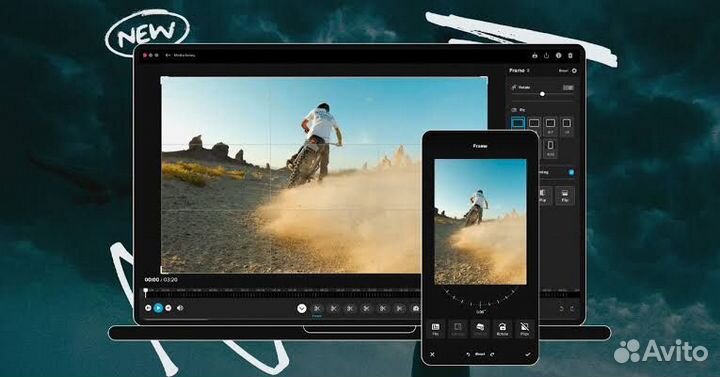Click Reset on the phone bottom bar
Image resolution: width=720 pixels, height=377 pixels.
point(480,354)
